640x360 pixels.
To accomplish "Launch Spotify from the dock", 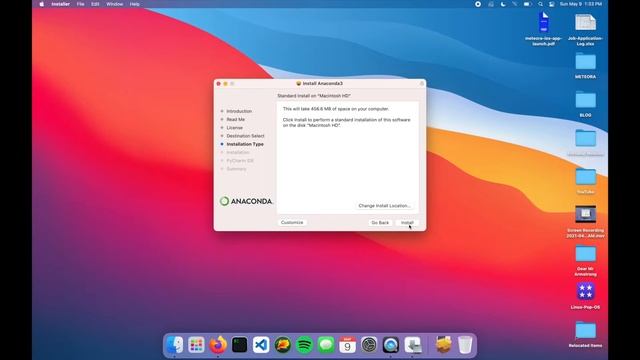I will tap(304, 345).
